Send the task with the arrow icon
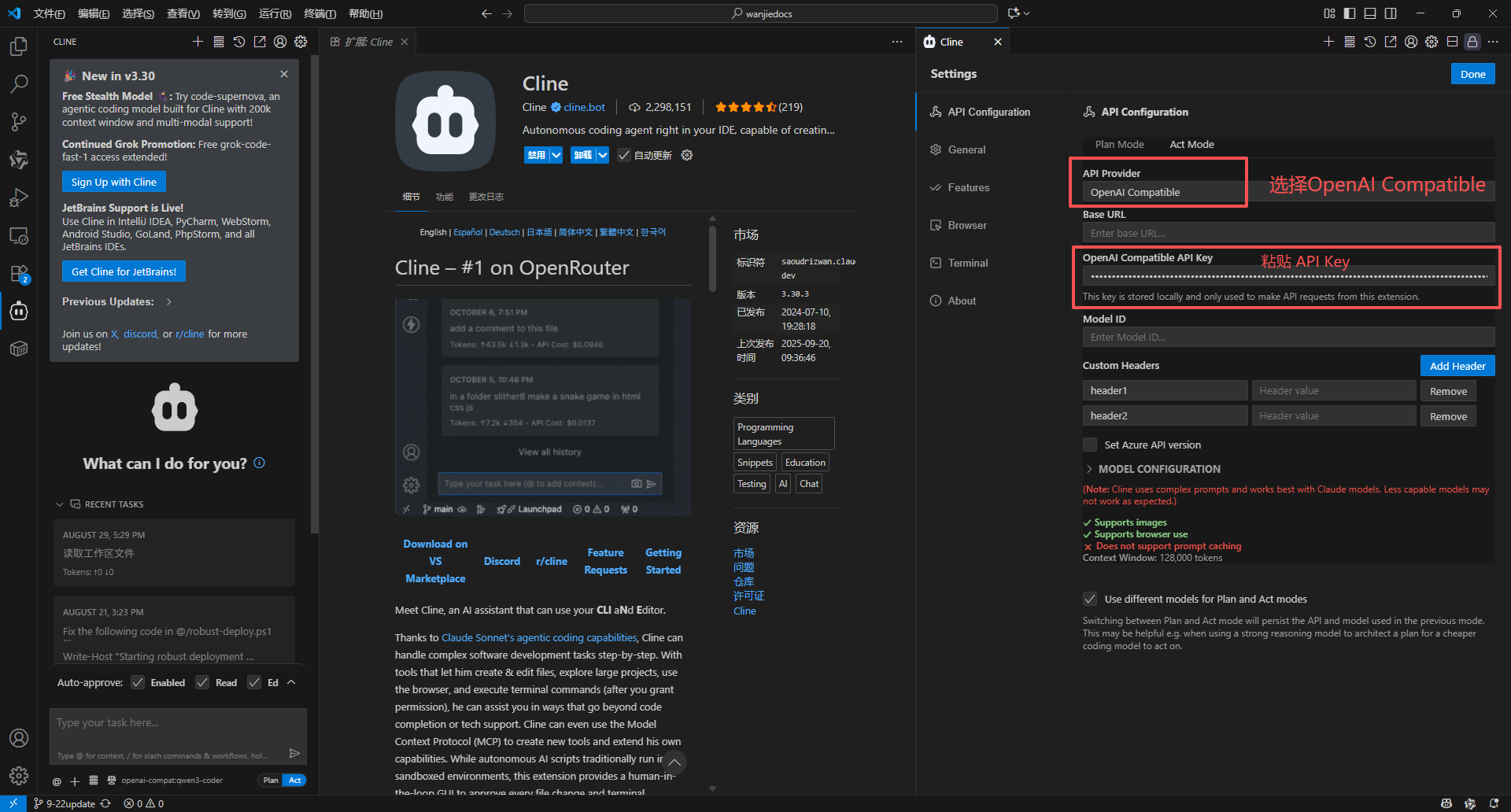Image resolution: width=1511 pixels, height=812 pixels. (x=294, y=753)
